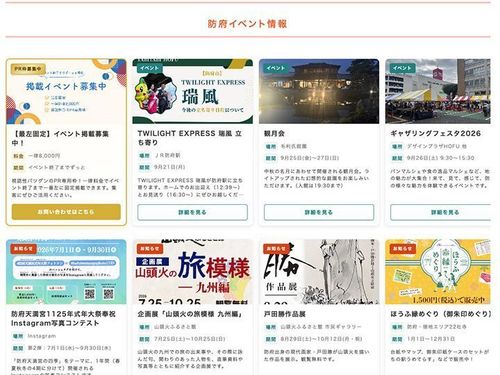Click the 8月29日(土)~10月12日 period text
Image resolution: width=500 pixels, height=375 pixels.
point(321,339)
